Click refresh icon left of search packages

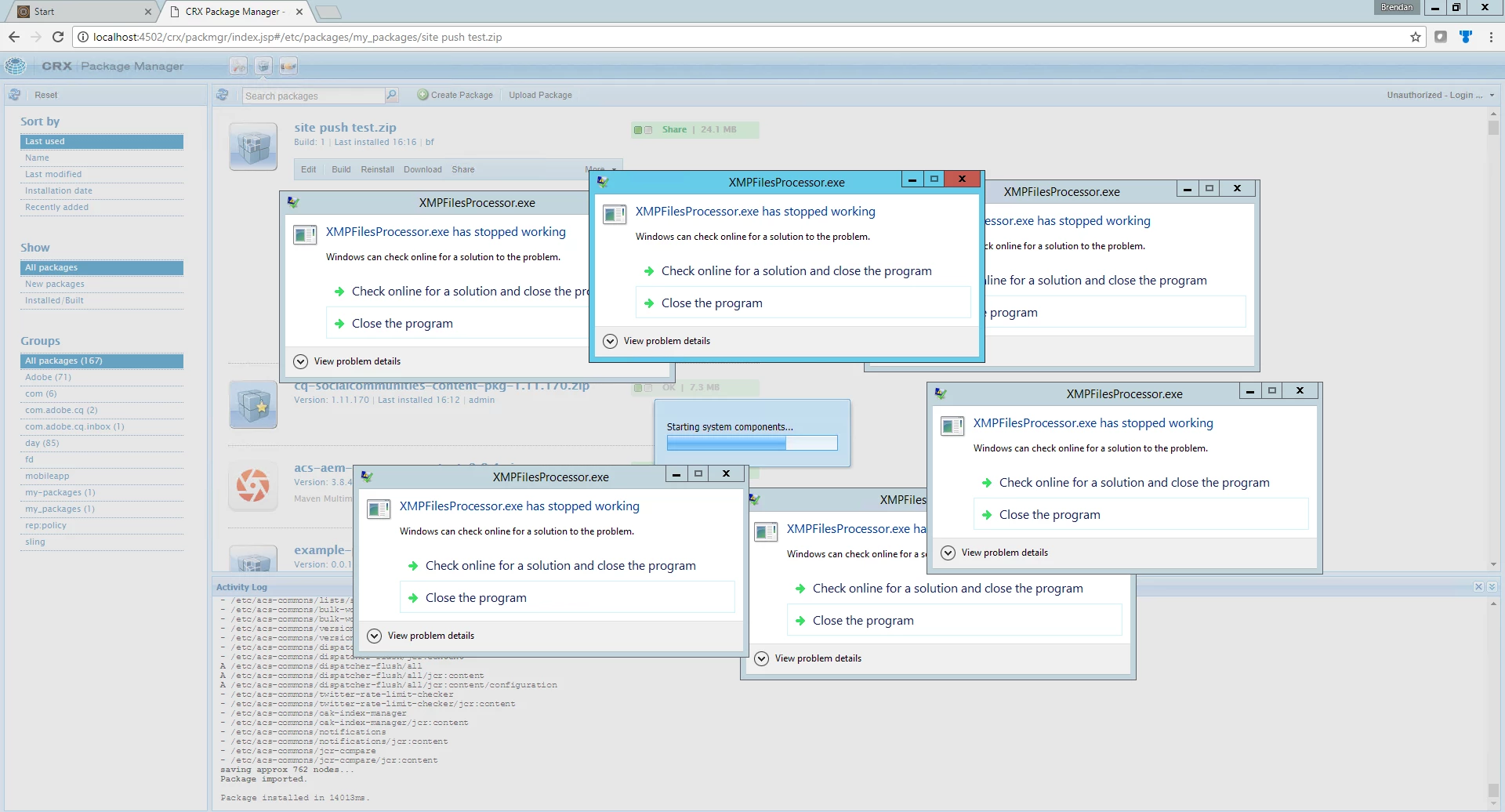223,95
